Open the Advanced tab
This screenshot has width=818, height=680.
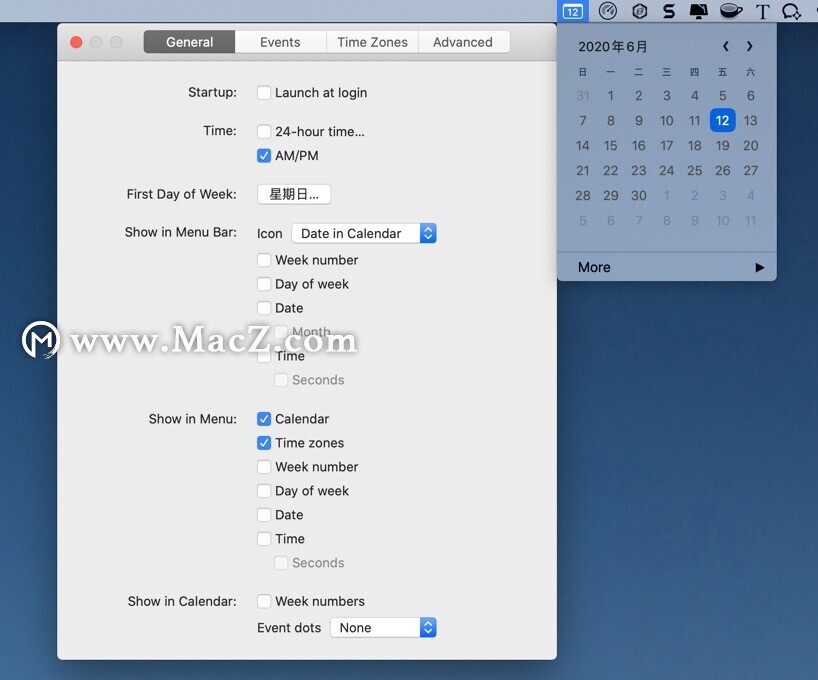(463, 42)
